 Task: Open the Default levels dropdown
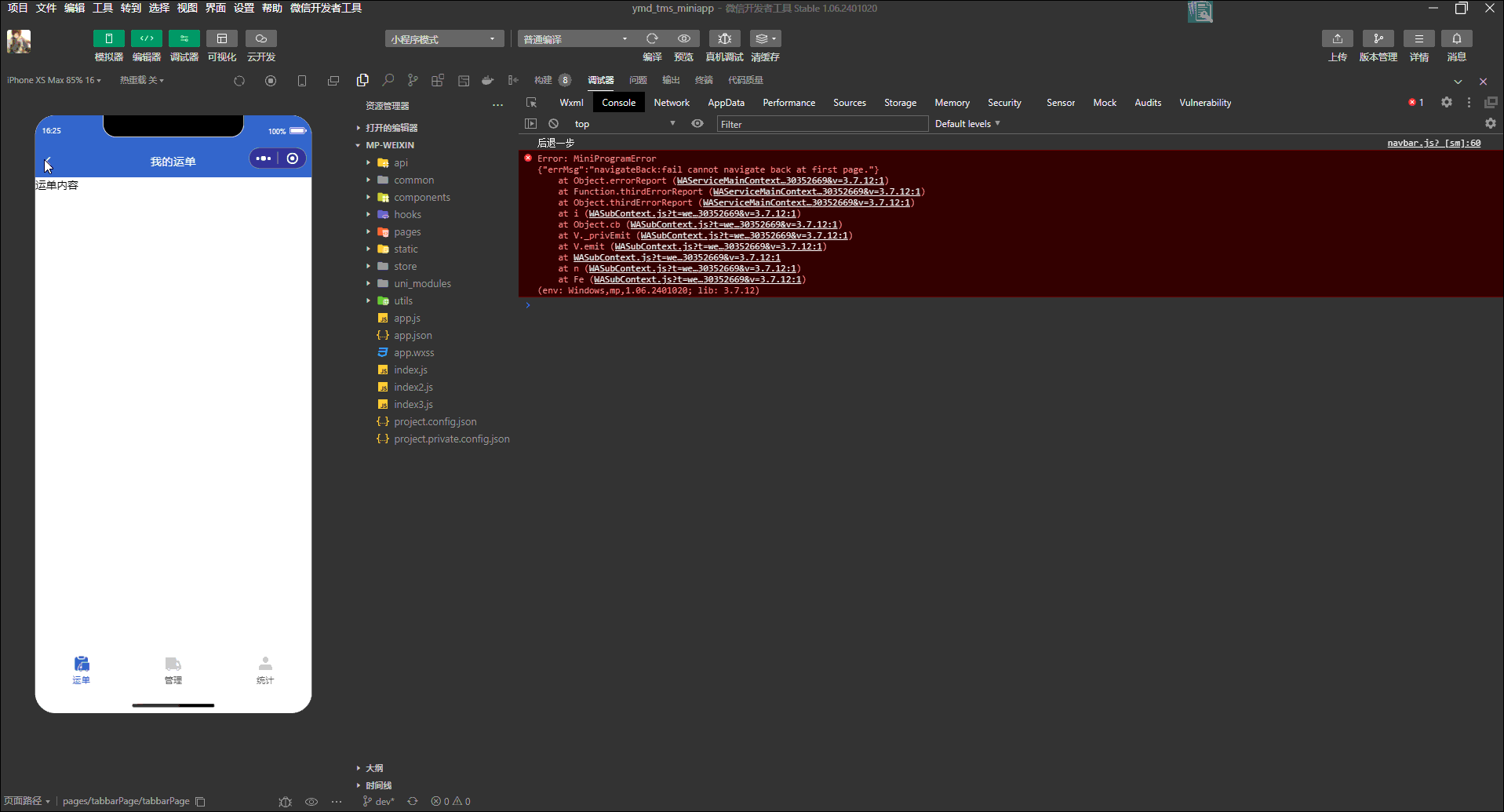(967, 124)
